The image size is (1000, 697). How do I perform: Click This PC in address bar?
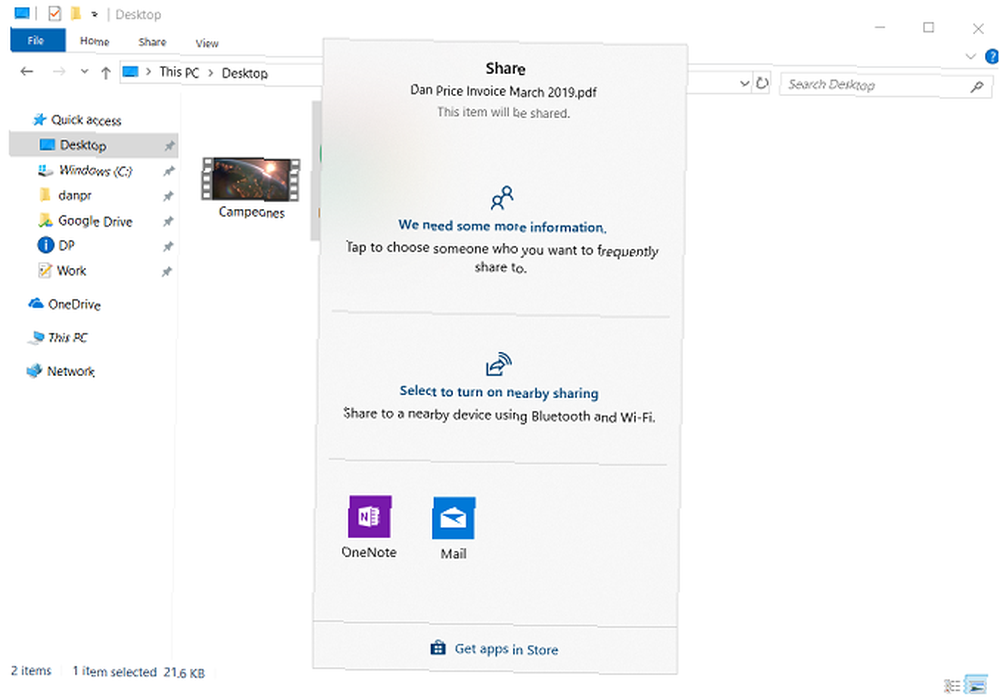click(179, 72)
